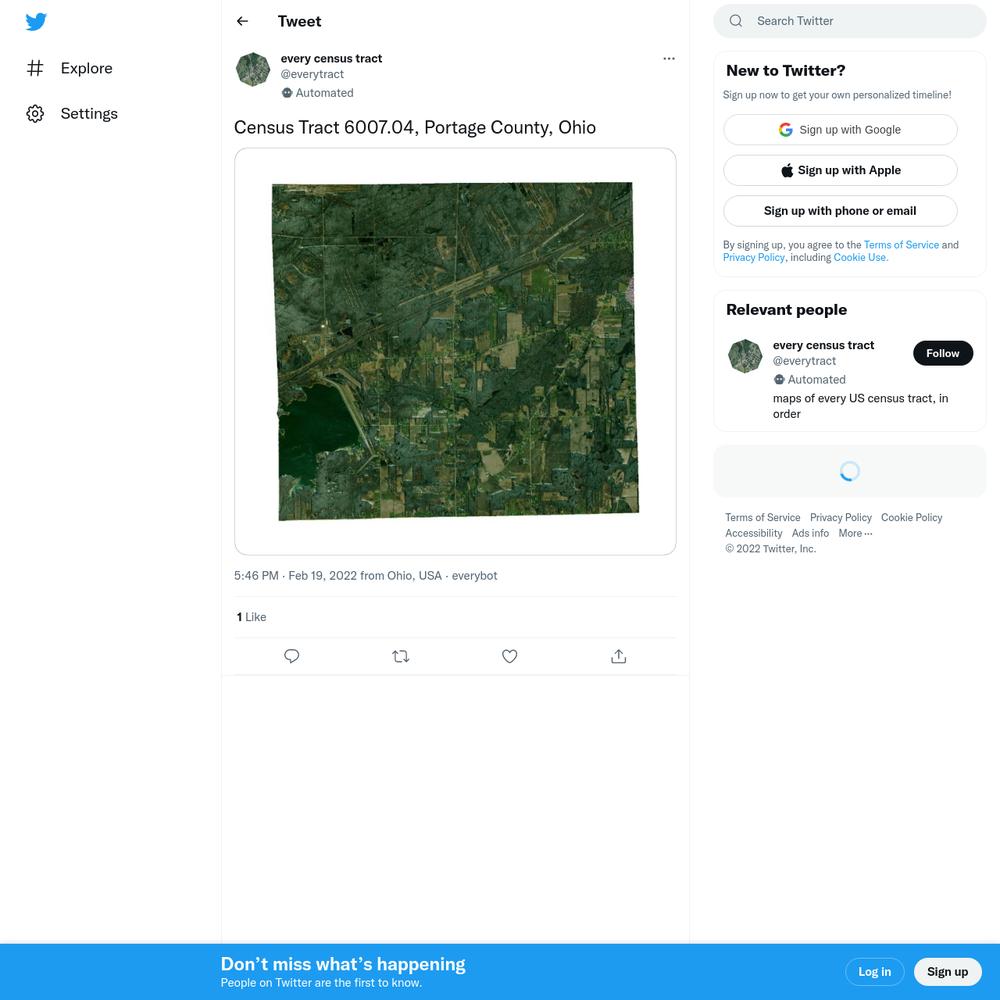The image size is (1000, 1000).
Task: Click the Explore hashtag icon
Action: coord(35,68)
